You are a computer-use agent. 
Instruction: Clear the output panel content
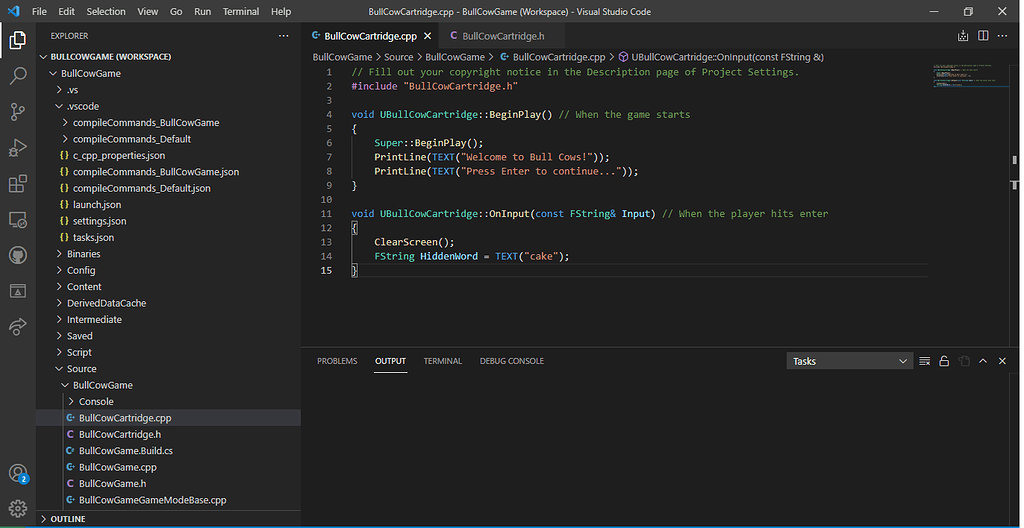click(925, 361)
